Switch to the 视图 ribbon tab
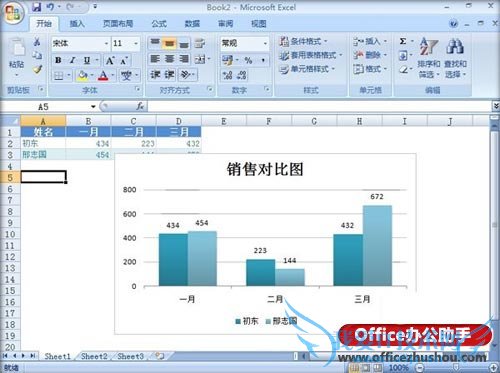 pos(259,24)
